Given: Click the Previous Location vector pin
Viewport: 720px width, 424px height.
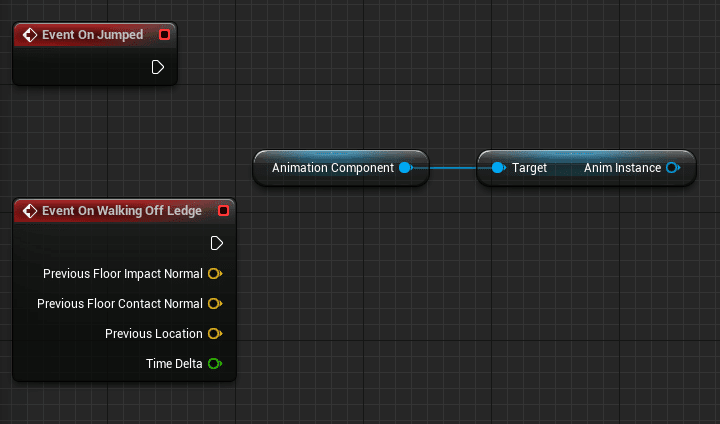Looking at the screenshot, I should pos(215,334).
